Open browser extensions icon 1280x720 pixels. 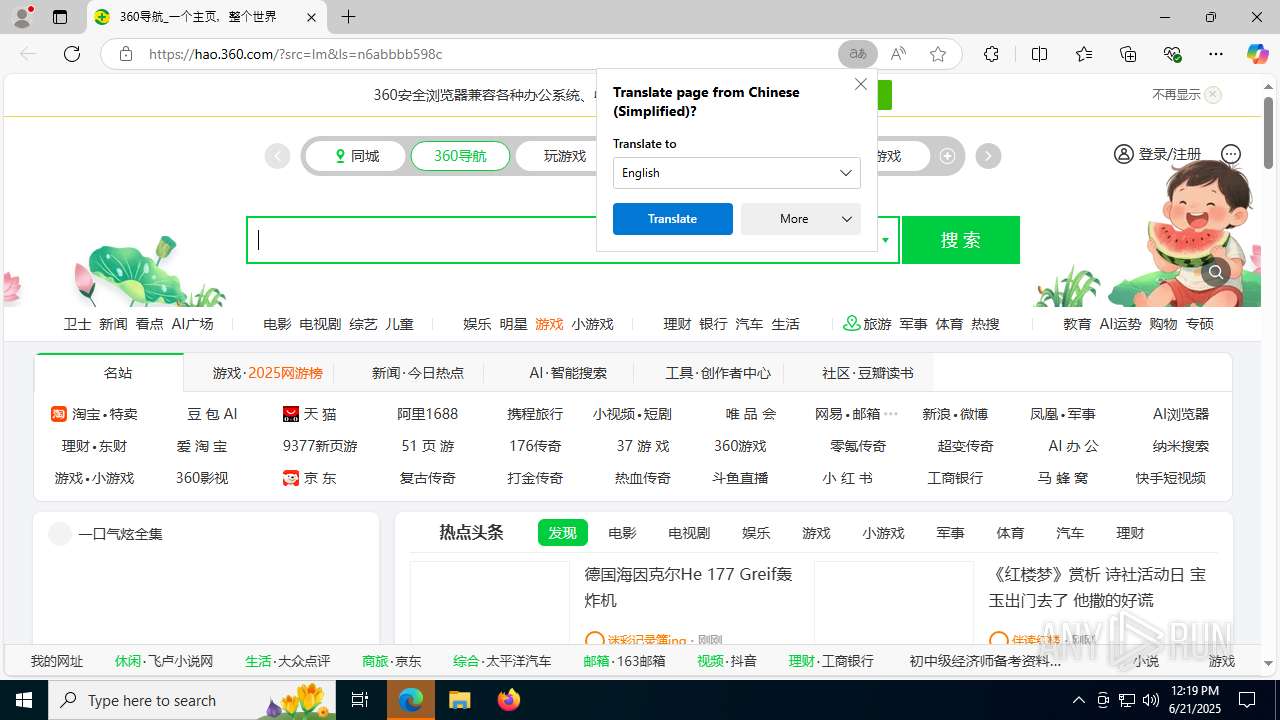[x=991, y=54]
